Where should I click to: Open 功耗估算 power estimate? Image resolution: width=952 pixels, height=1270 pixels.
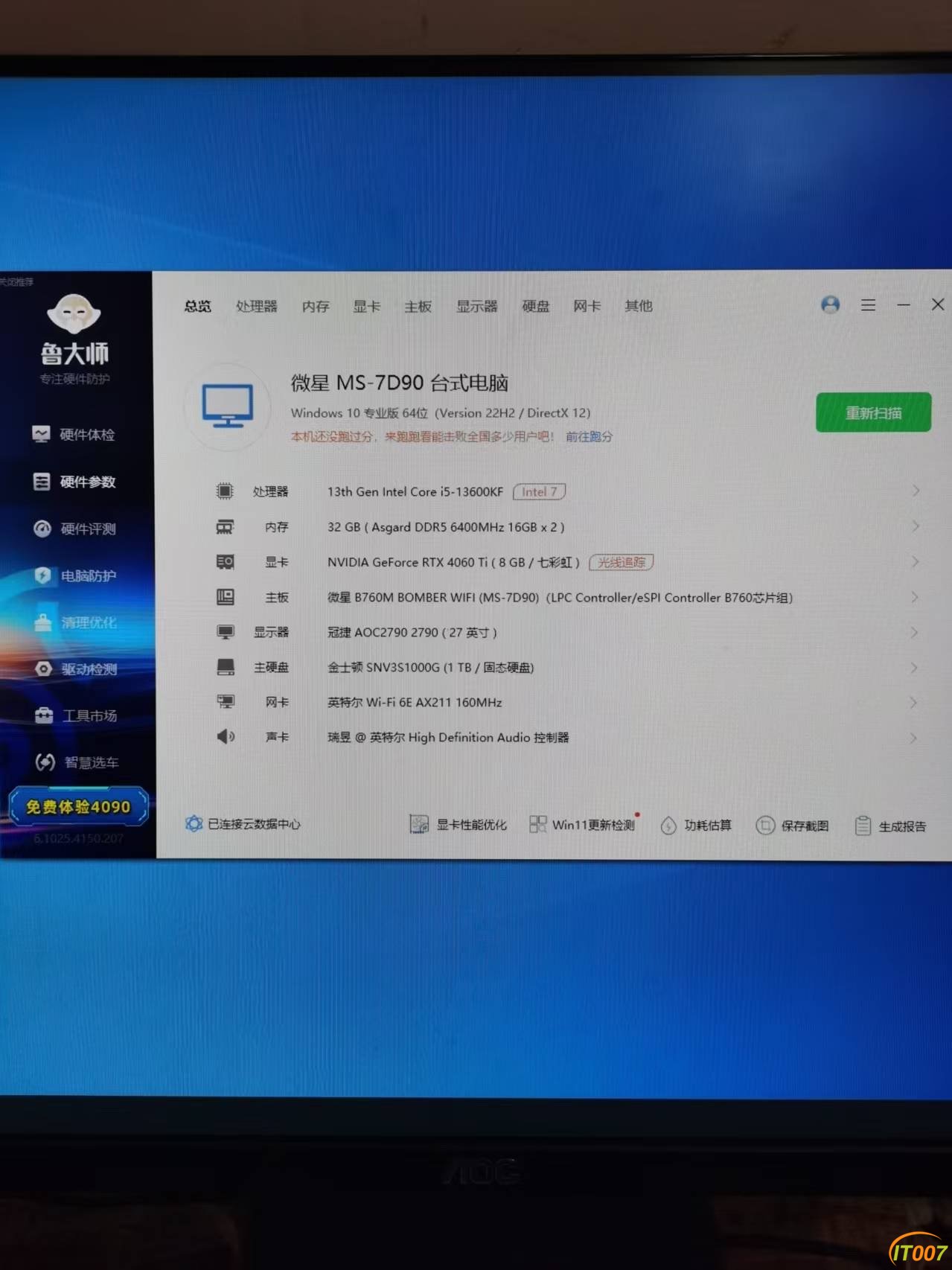[696, 825]
